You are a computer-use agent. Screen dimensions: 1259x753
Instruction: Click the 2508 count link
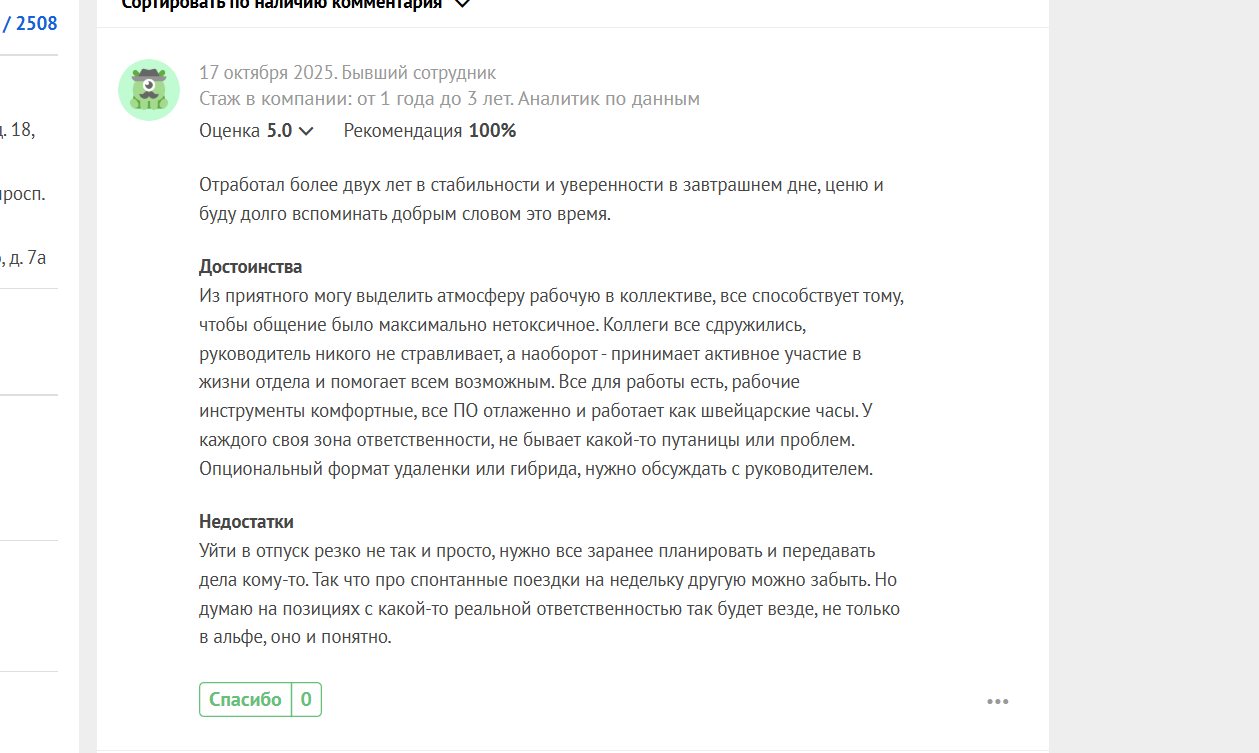click(36, 24)
